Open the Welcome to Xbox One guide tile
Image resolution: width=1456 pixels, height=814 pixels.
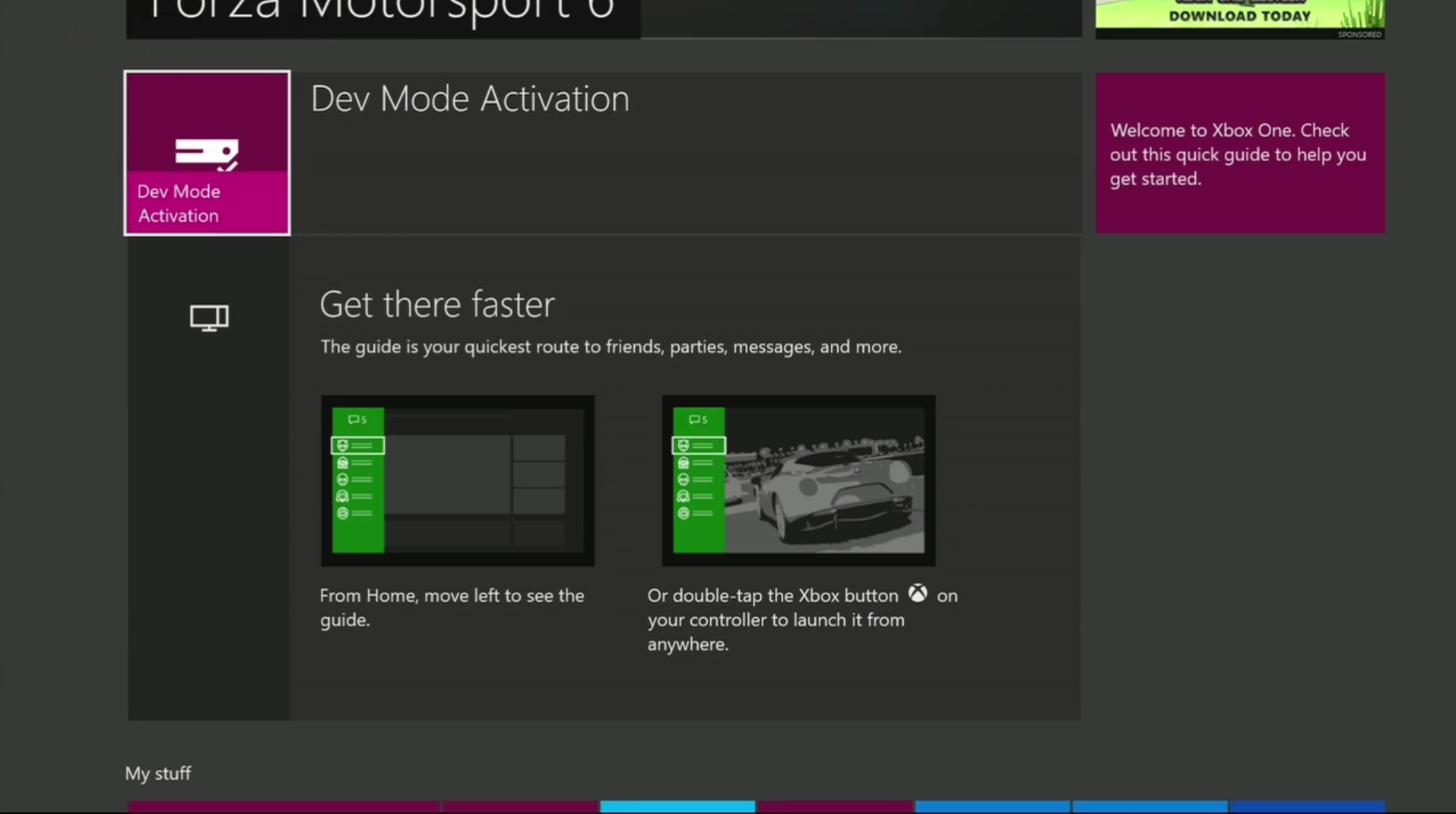(1239, 153)
